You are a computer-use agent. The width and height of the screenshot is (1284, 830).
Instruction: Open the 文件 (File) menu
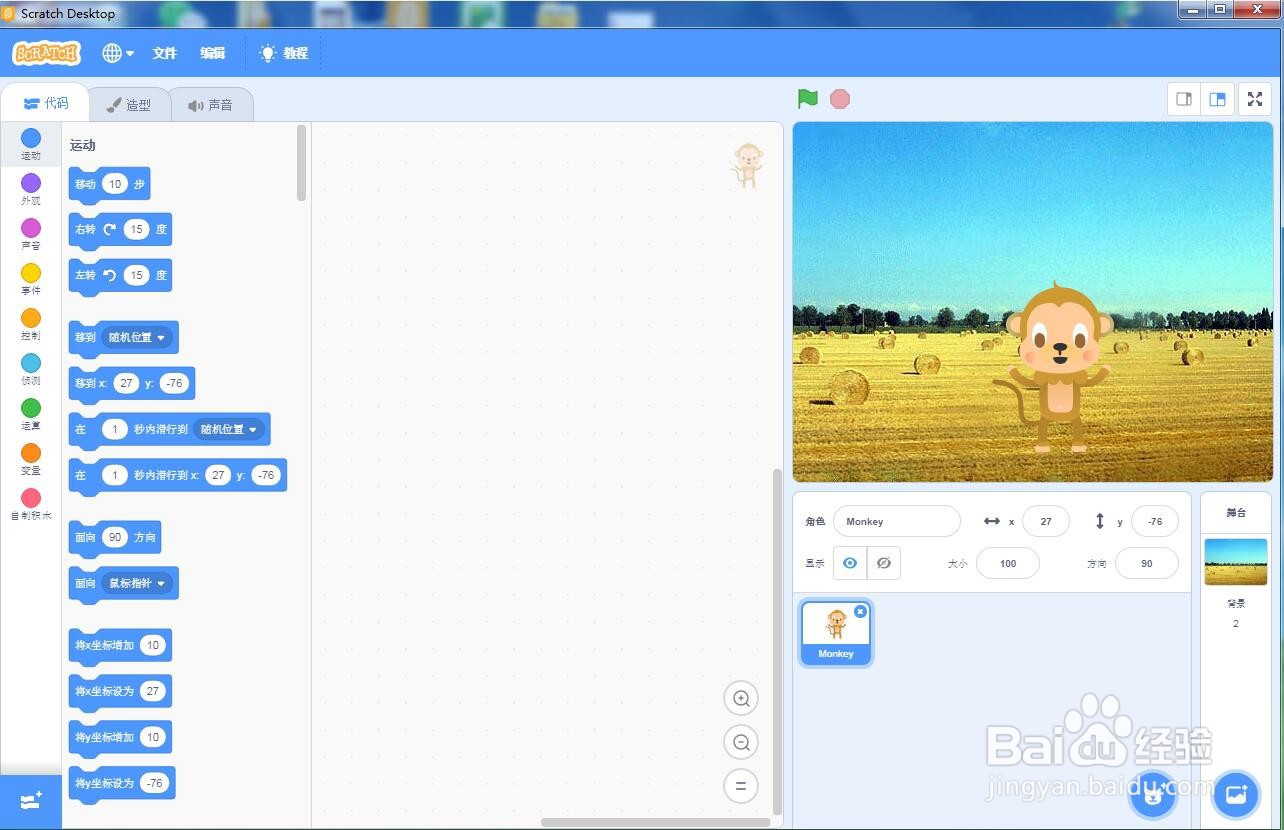tap(164, 52)
